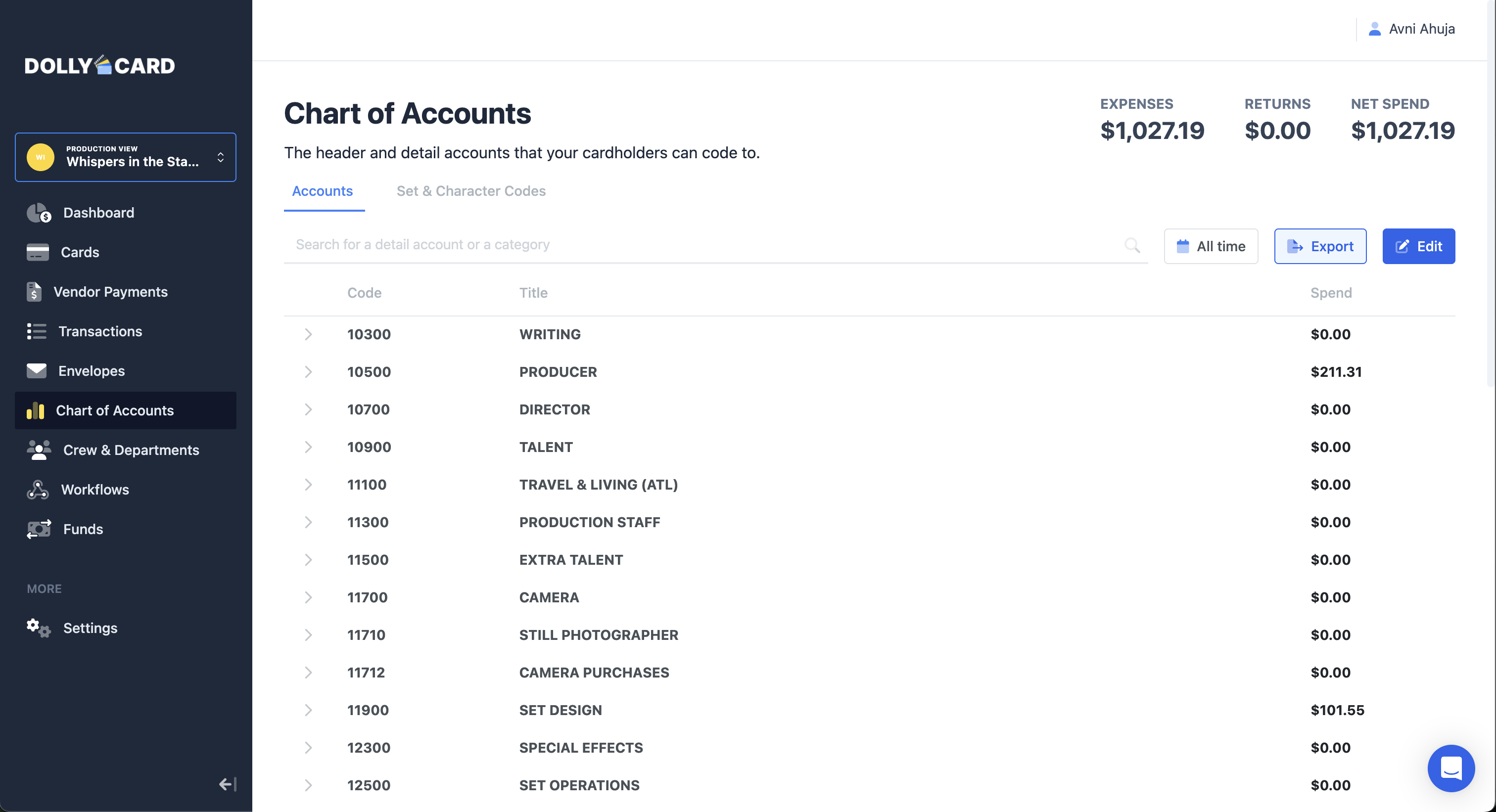
Task: Select the Accounts tab
Action: pos(323,191)
